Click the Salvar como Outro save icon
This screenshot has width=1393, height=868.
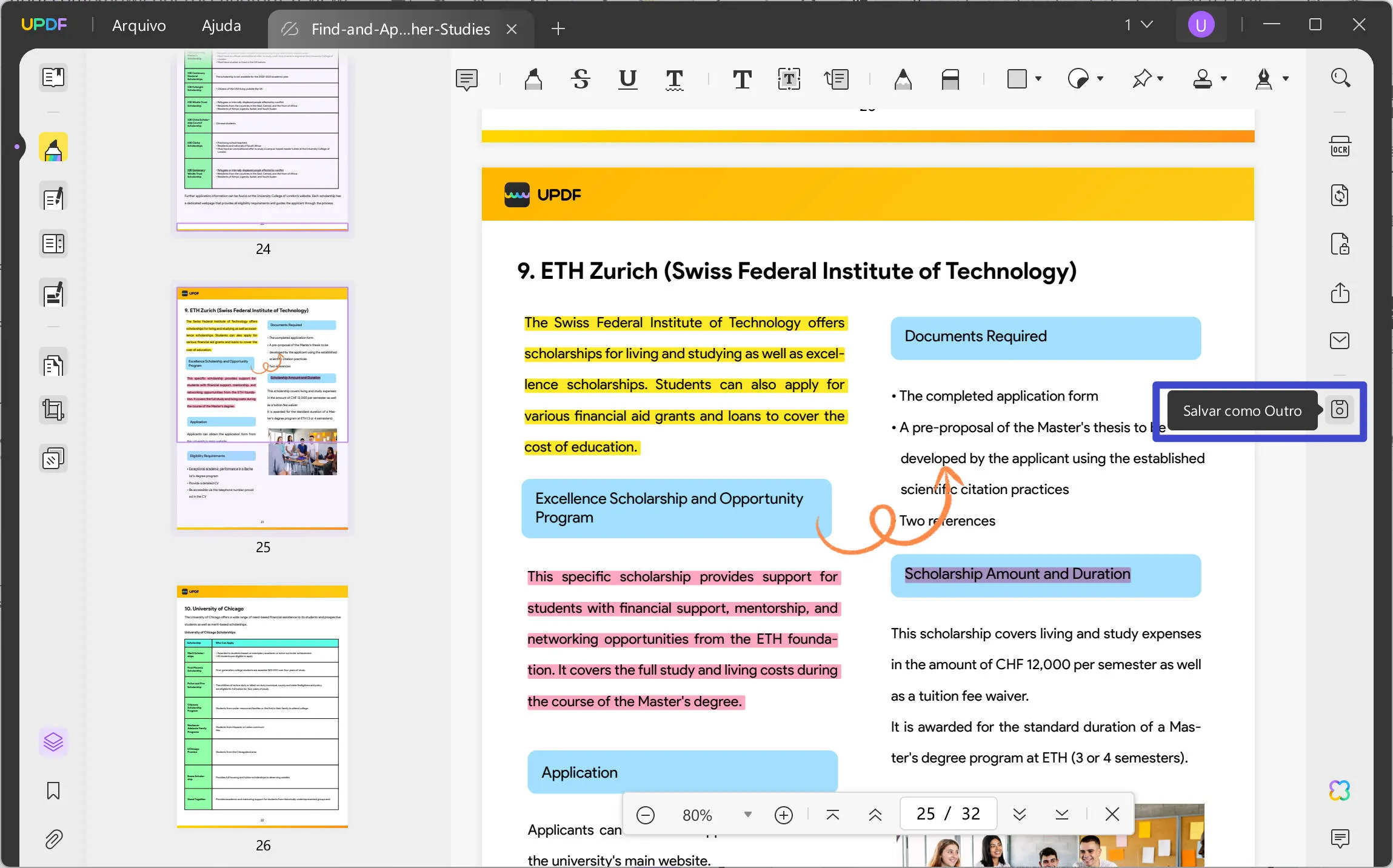1340,410
